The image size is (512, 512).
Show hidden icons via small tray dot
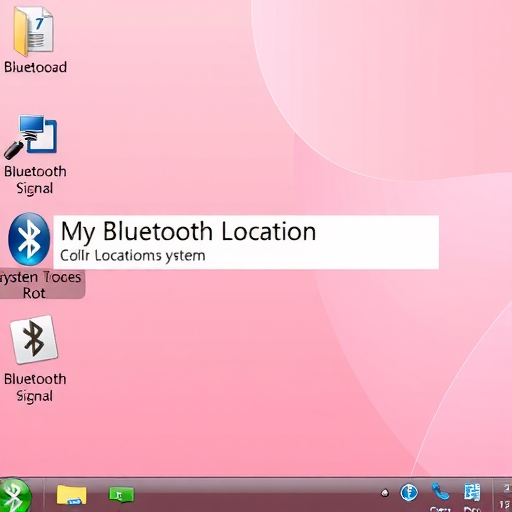tap(385, 493)
